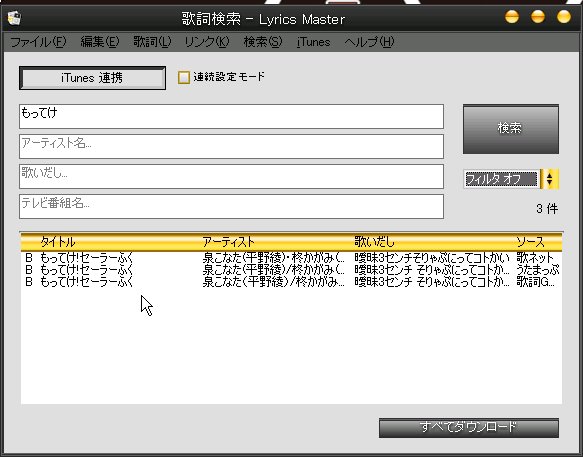Click the filter dropdown arrow stepper
This screenshot has width=583, height=457.
pos(550,179)
